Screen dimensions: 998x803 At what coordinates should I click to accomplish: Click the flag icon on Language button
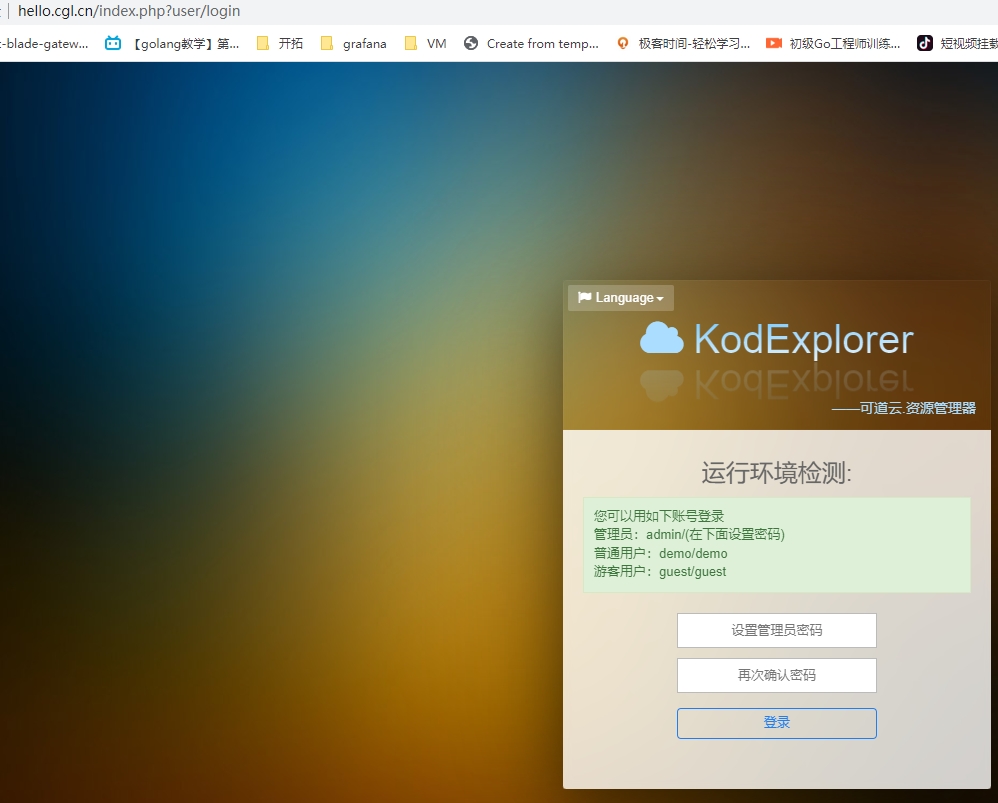(x=584, y=297)
